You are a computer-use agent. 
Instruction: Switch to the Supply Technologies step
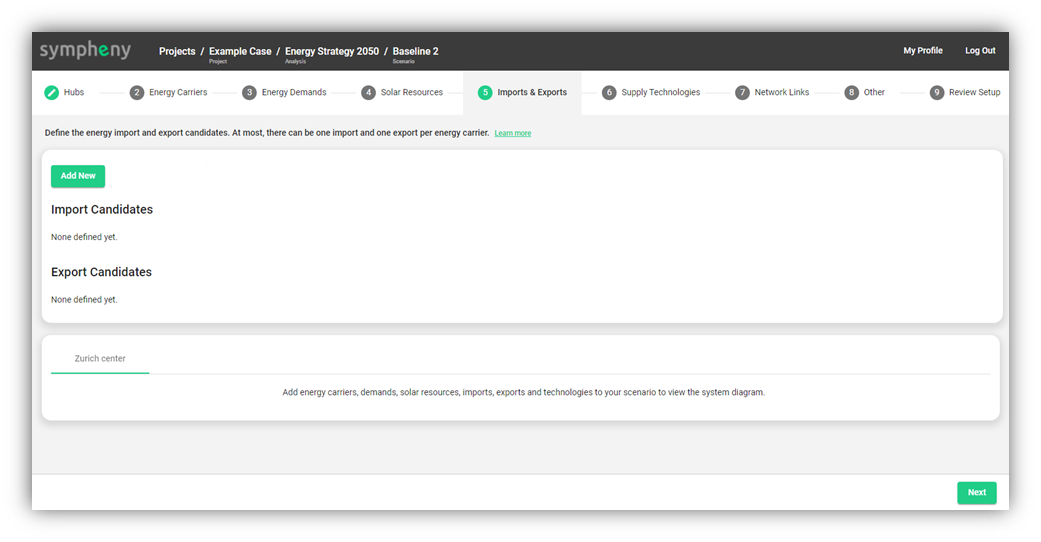pyautogui.click(x=660, y=93)
